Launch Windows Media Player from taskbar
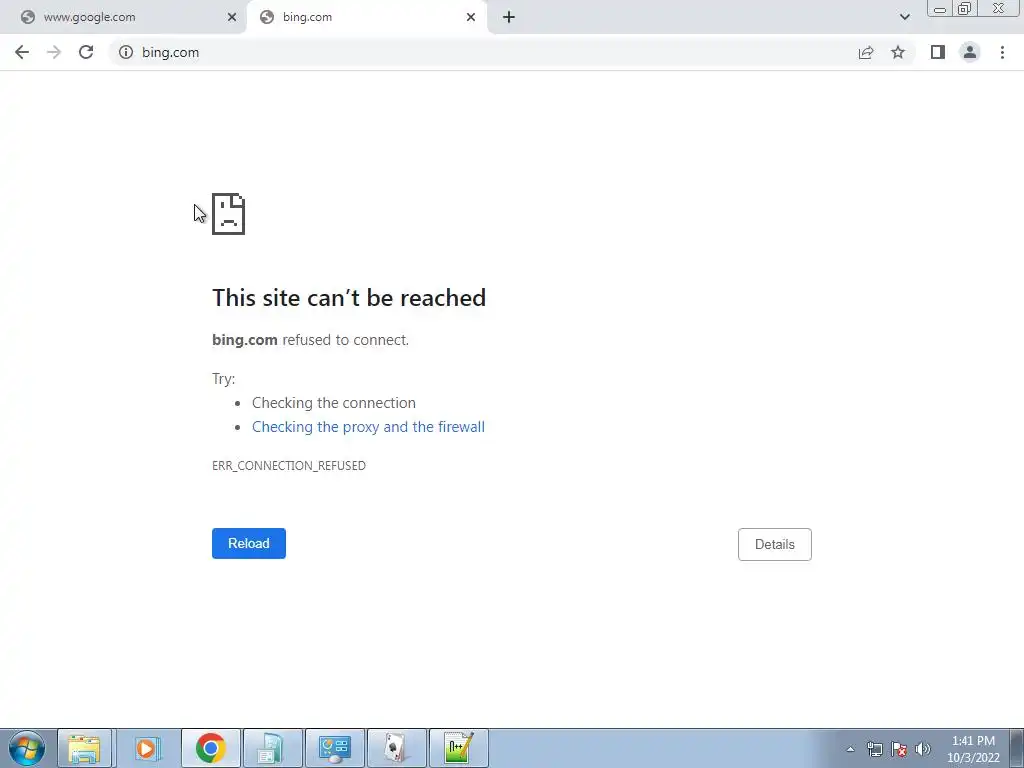Viewport: 1024px width, 768px height. pyautogui.click(x=147, y=748)
